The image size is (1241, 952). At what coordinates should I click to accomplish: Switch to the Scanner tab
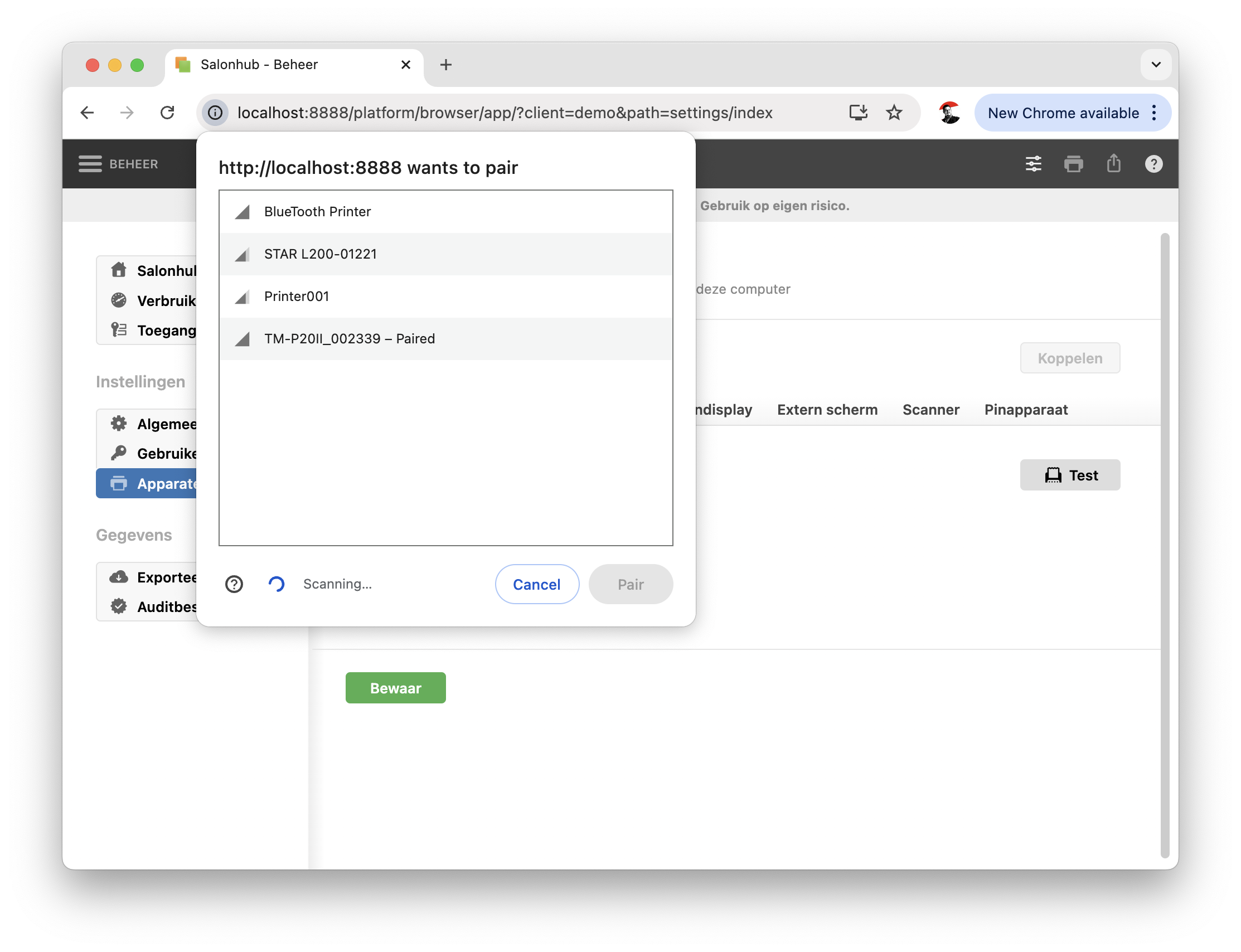click(x=930, y=410)
